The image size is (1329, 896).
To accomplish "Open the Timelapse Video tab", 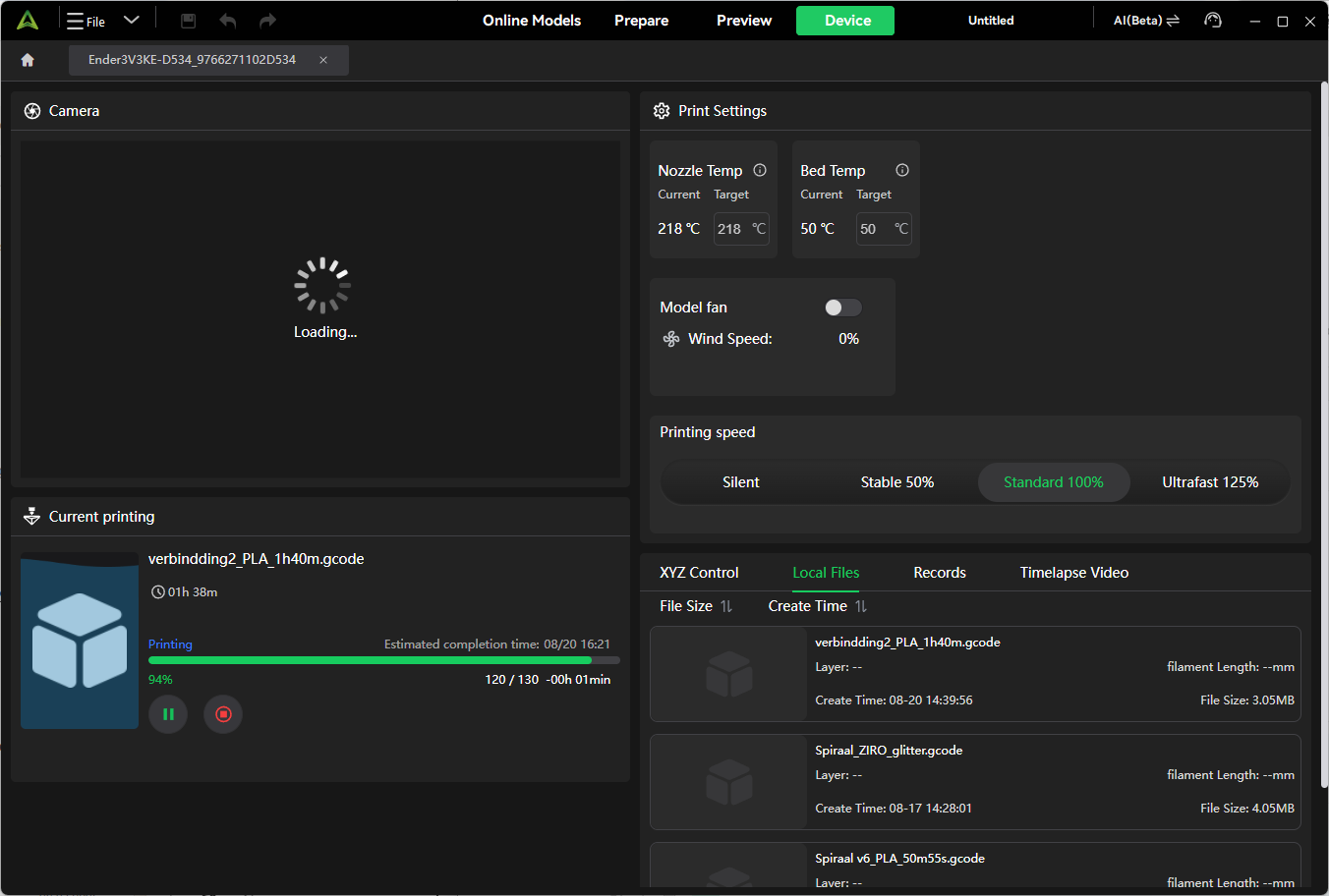I will (1074, 573).
